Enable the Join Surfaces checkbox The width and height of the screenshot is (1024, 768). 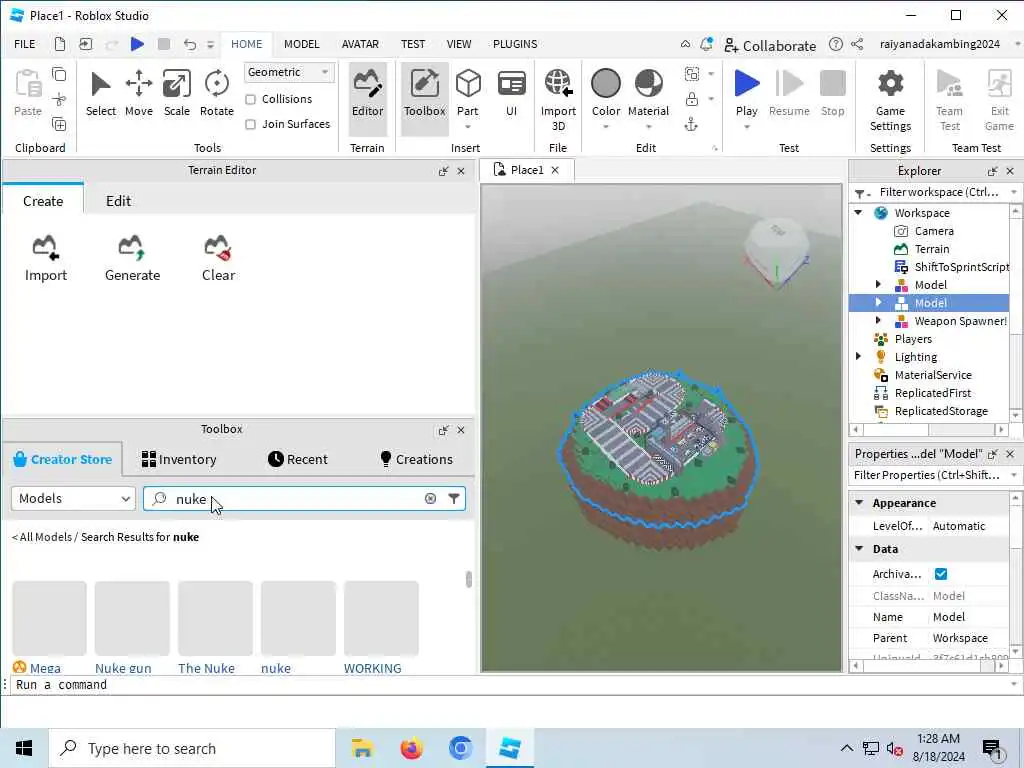(250, 124)
